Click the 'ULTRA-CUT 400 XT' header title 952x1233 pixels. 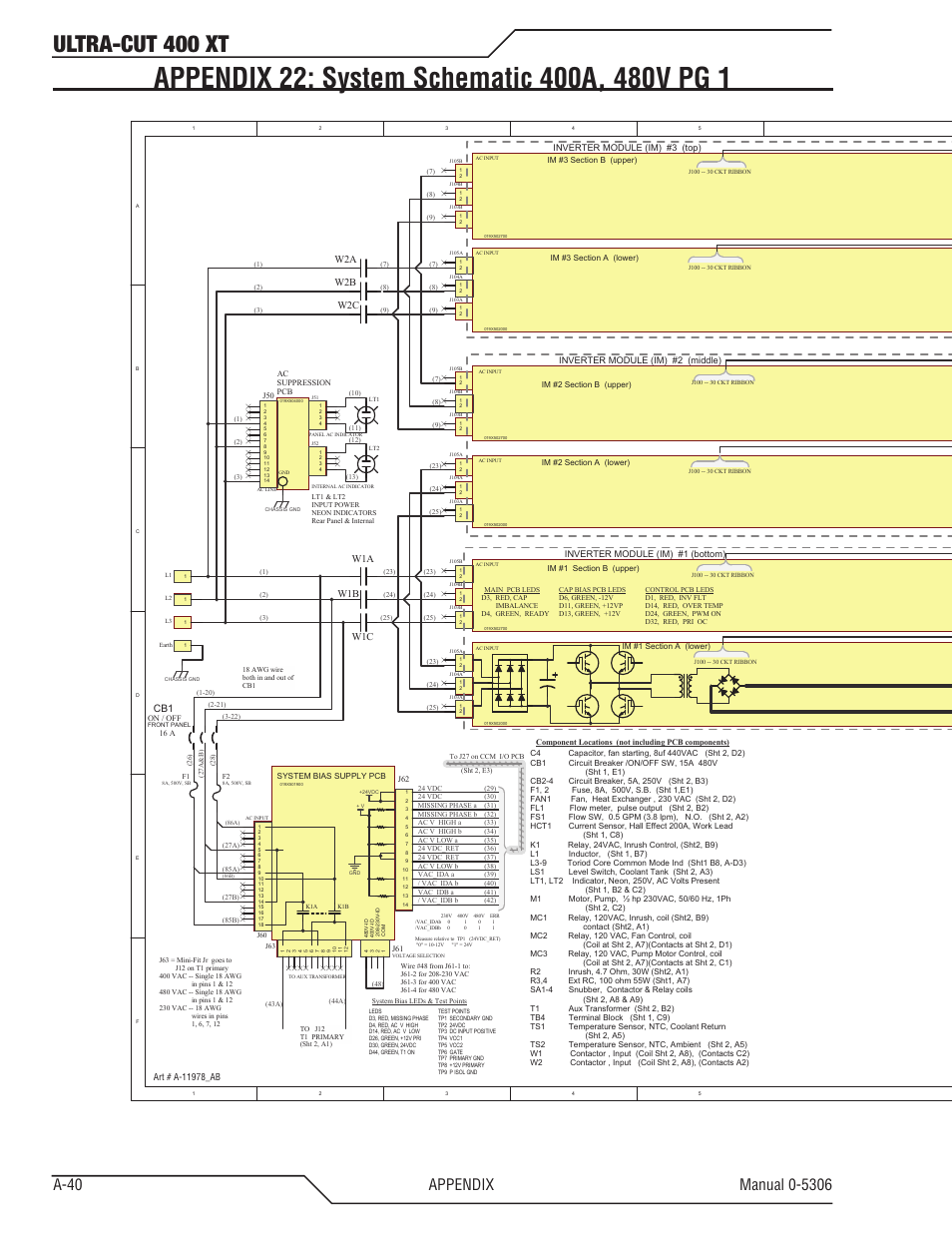(x=141, y=44)
